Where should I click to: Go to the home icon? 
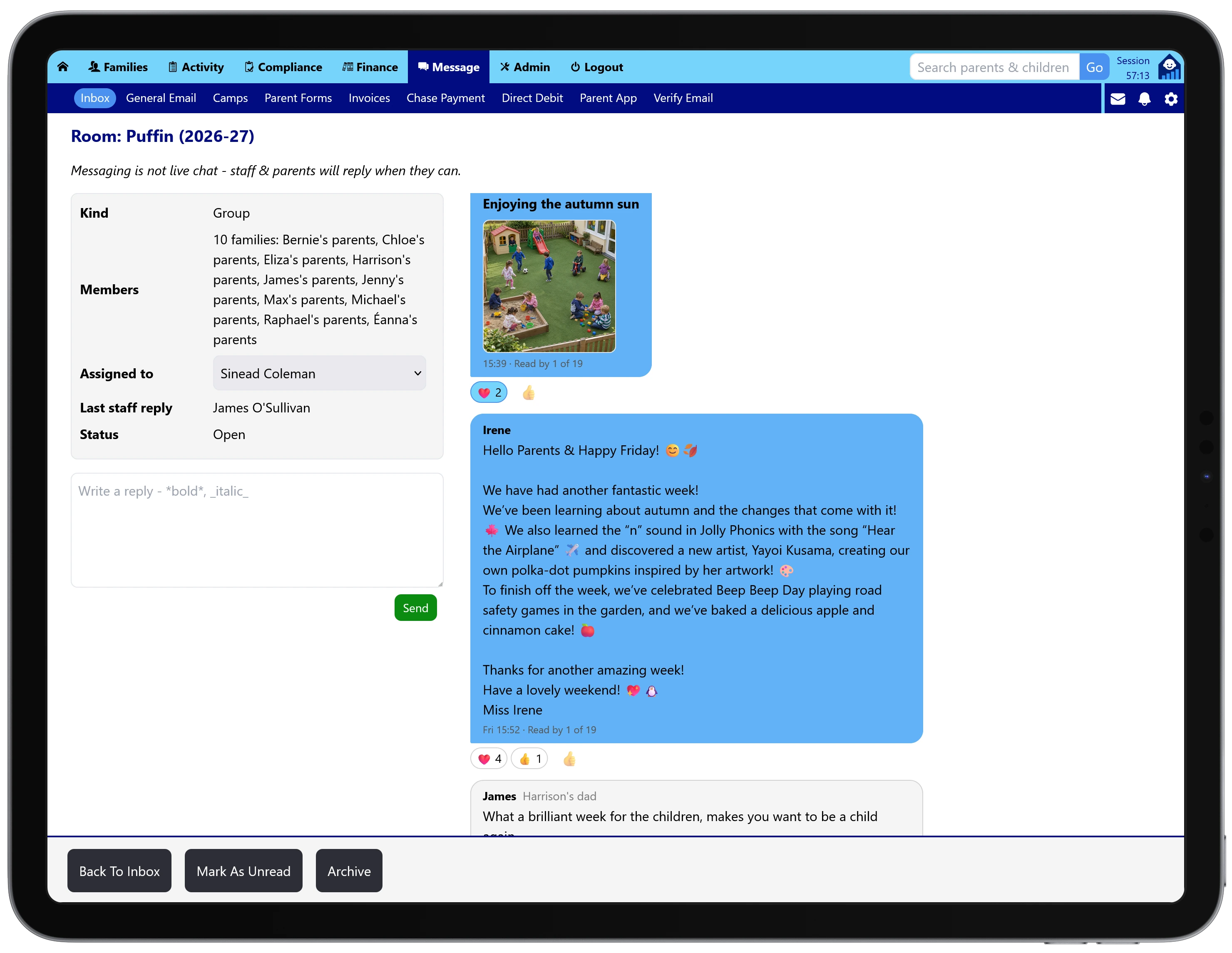[x=62, y=67]
